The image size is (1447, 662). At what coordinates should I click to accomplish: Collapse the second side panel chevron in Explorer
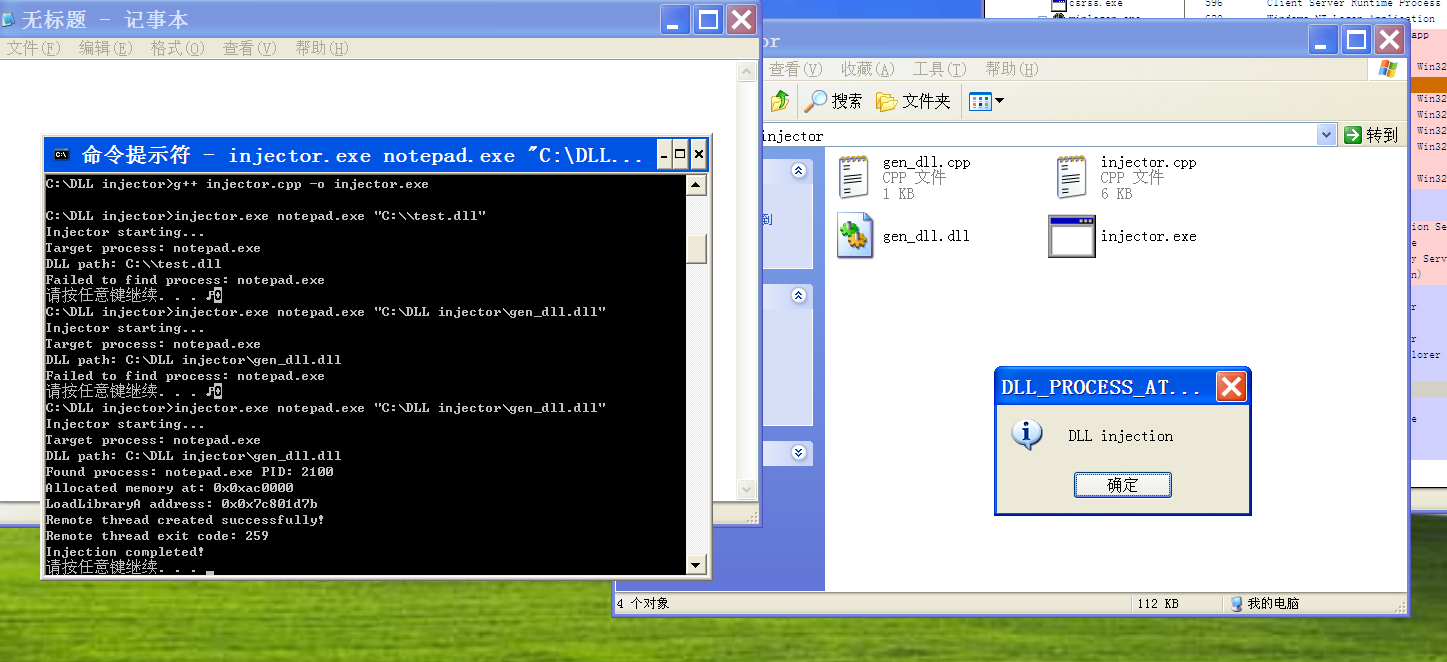(x=798, y=296)
